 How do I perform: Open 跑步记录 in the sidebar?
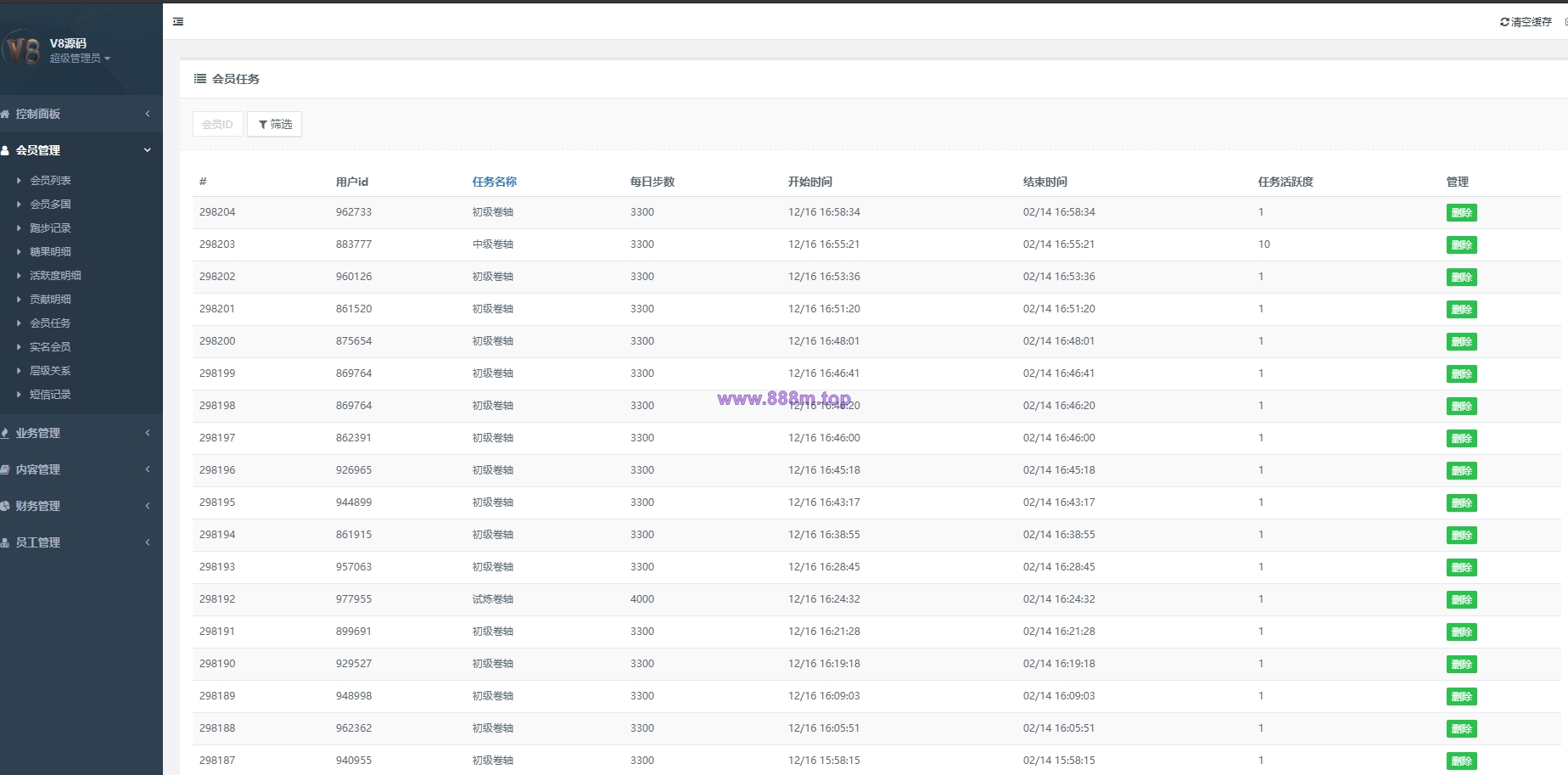[50, 228]
